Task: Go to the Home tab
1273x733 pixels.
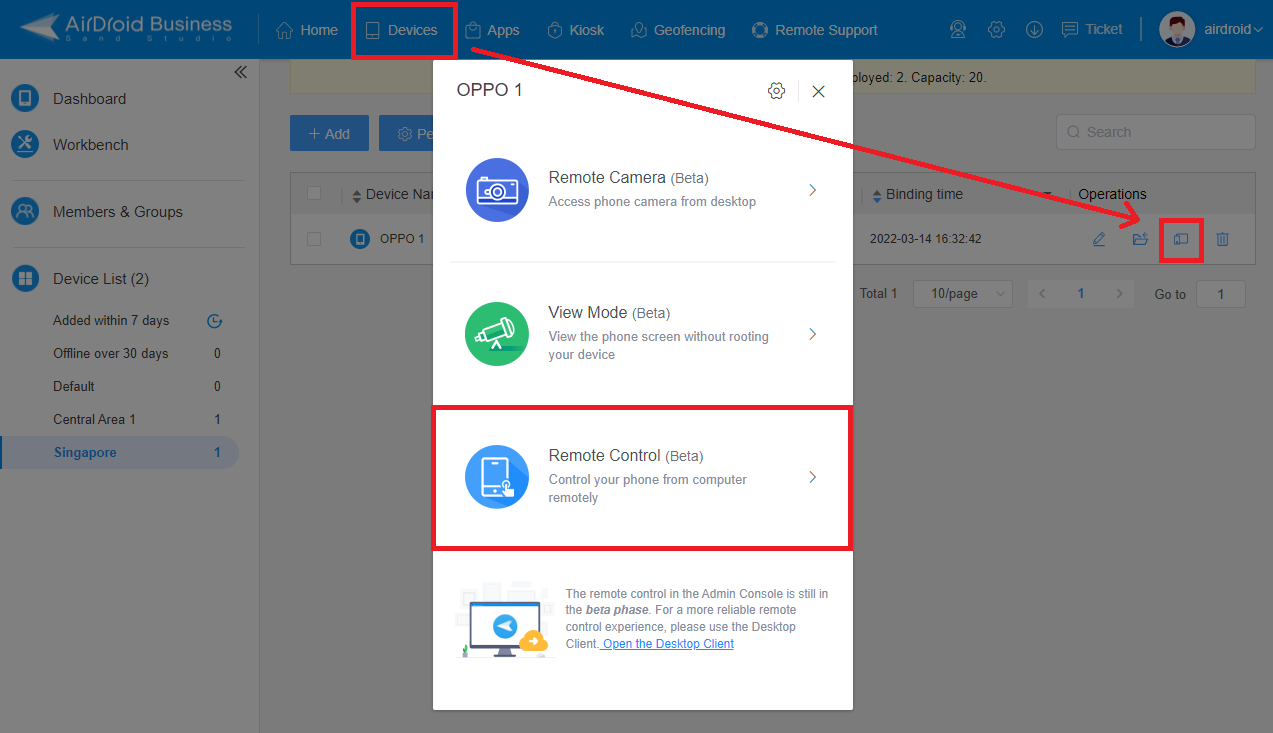Action: [306, 30]
